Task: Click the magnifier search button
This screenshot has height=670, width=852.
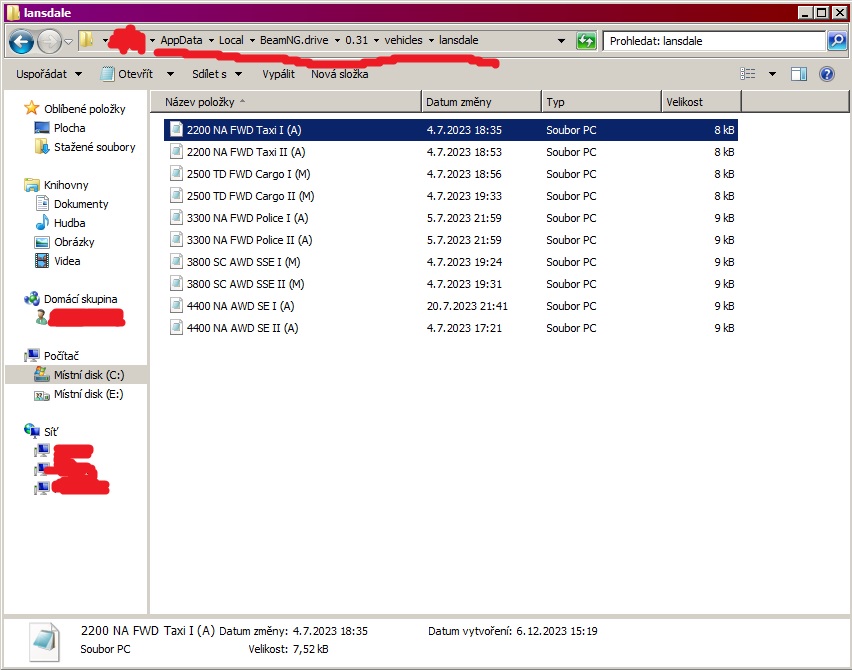Action: (x=836, y=41)
